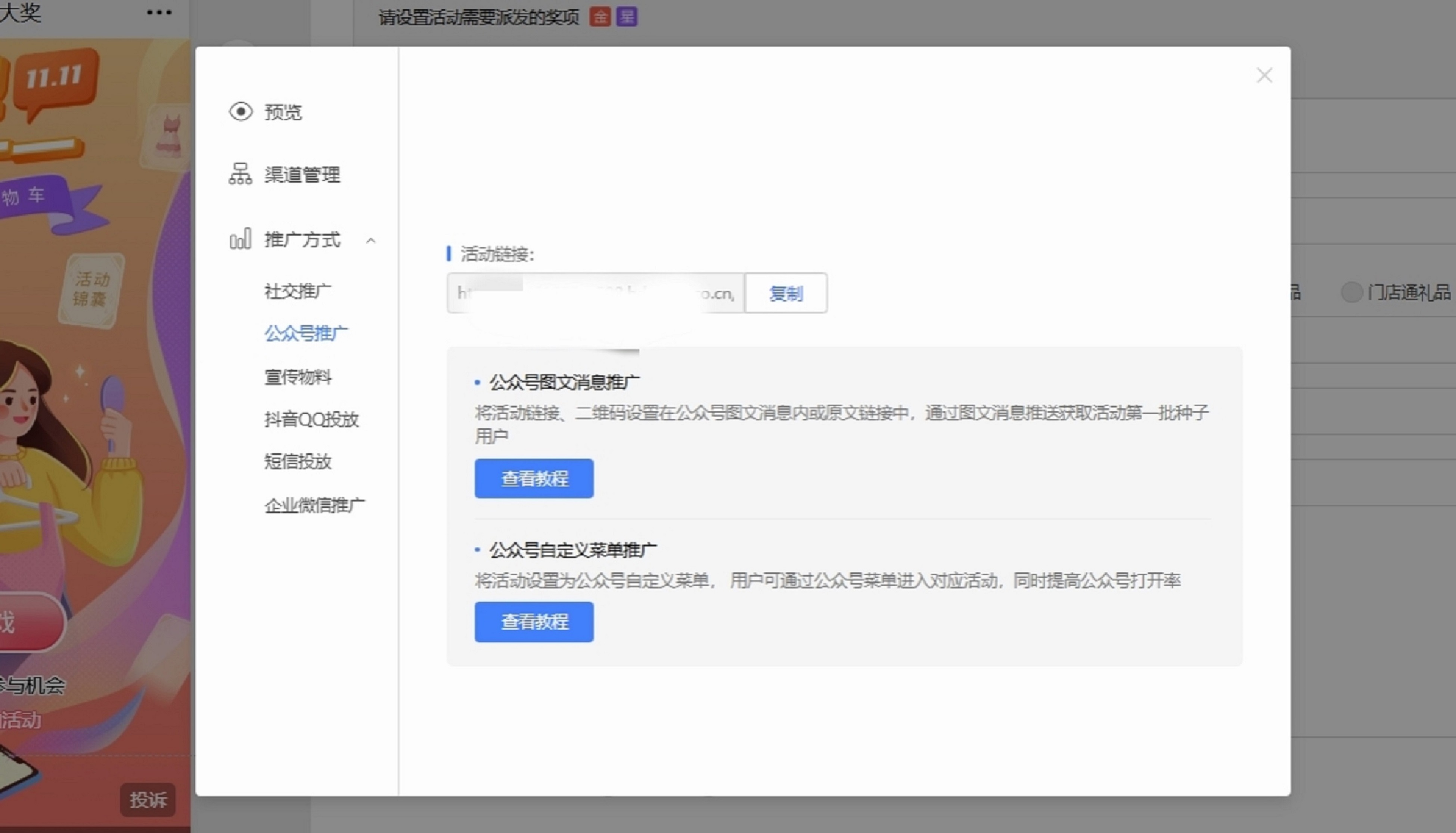
Task: Click the orange 金 badge icon
Action: click(x=600, y=16)
